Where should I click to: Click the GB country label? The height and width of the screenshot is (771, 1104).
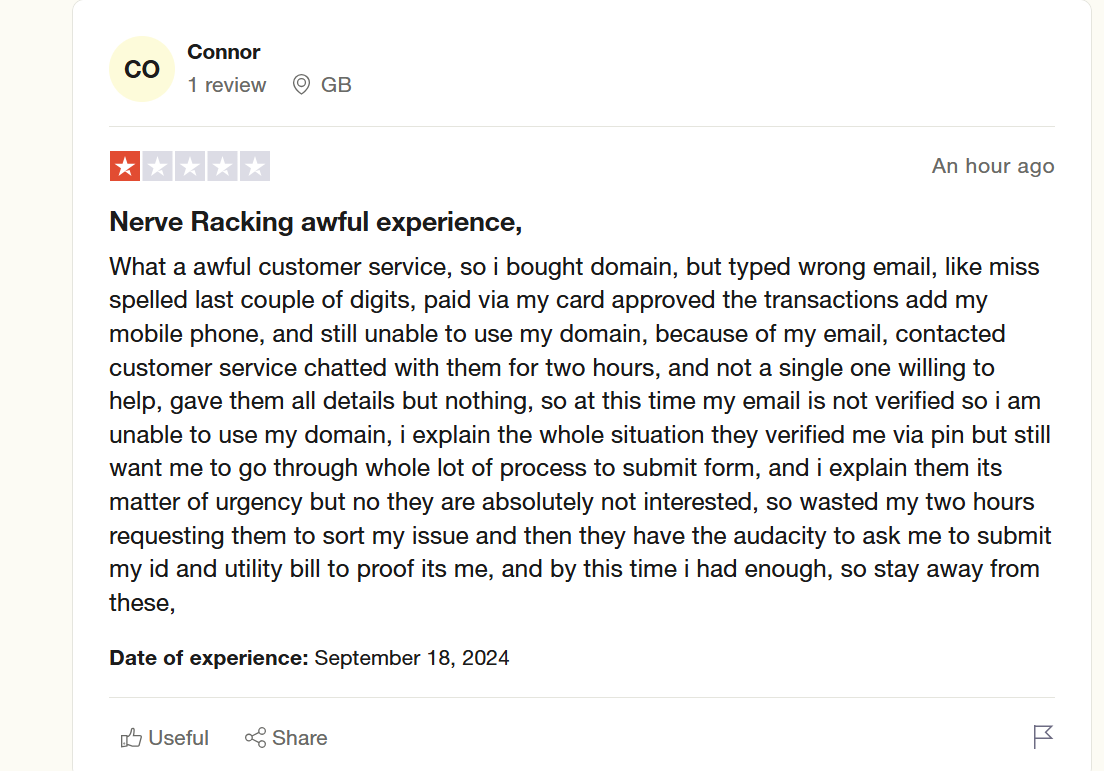click(x=336, y=85)
